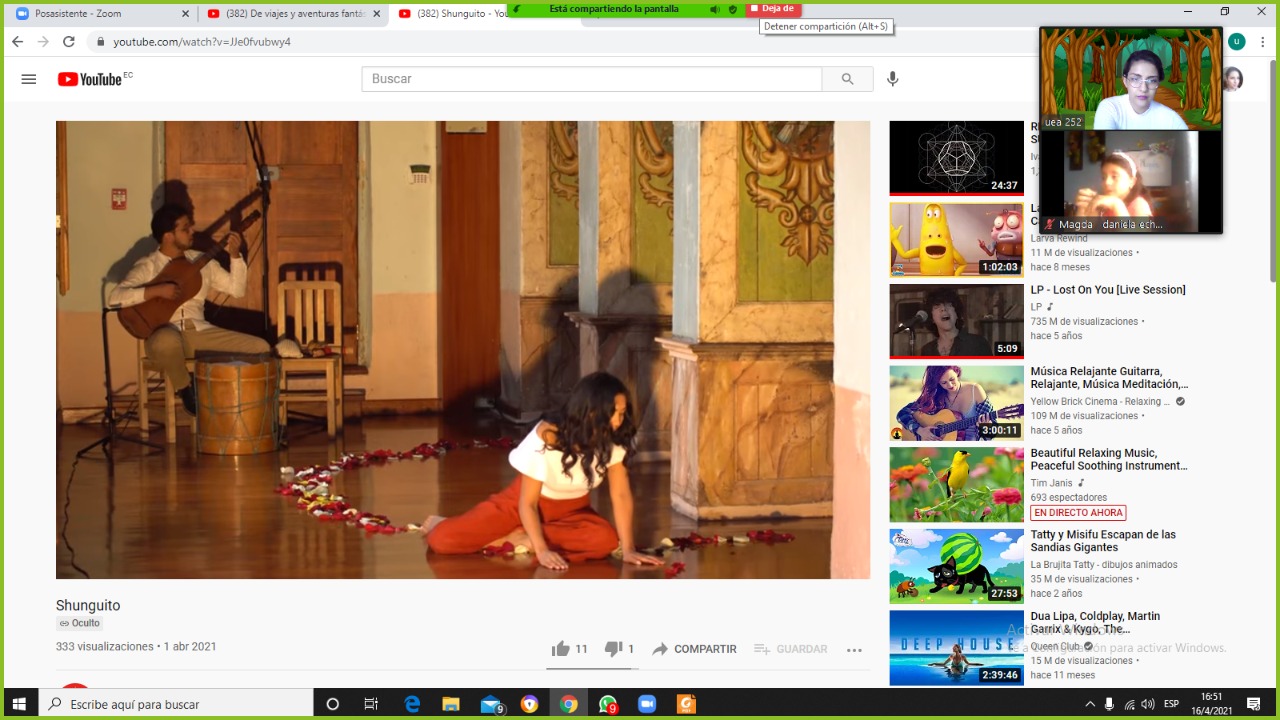Click the Shunguito video player

tap(463, 350)
